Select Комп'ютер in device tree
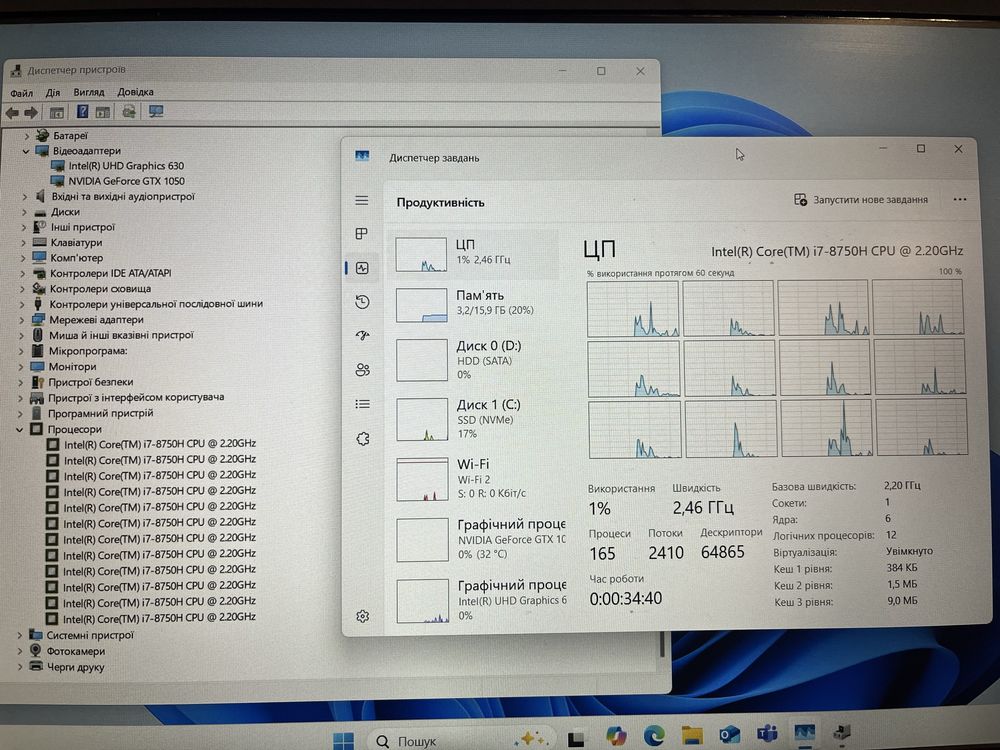Viewport: 1000px width, 750px height. (76, 258)
